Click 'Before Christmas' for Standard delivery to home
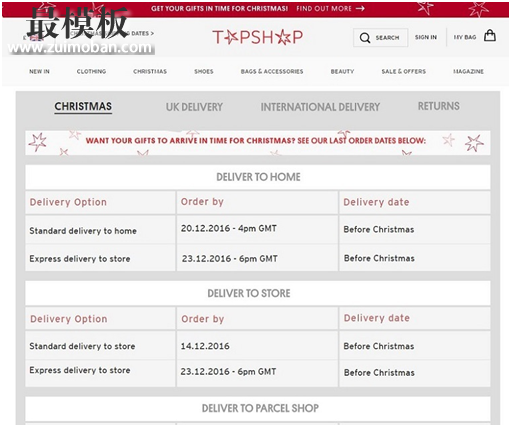 379,229
